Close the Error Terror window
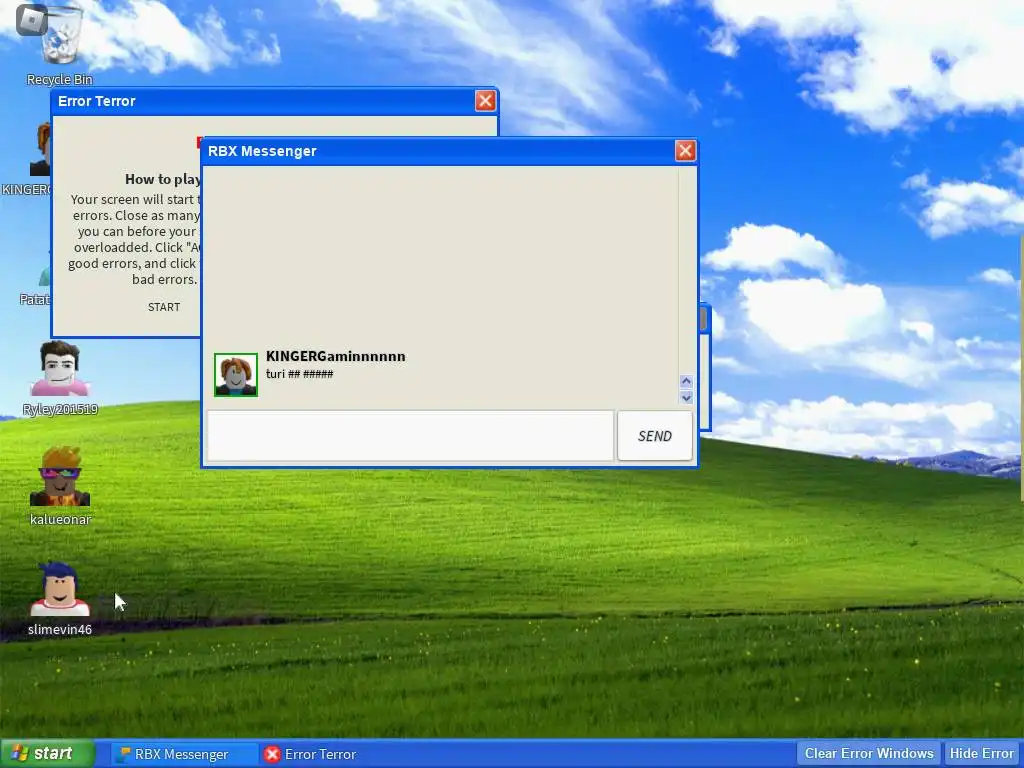The image size is (1024, 768). click(485, 101)
